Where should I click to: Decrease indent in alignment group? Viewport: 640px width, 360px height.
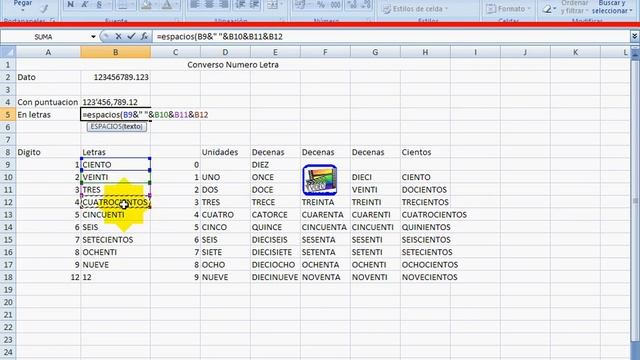240,4
